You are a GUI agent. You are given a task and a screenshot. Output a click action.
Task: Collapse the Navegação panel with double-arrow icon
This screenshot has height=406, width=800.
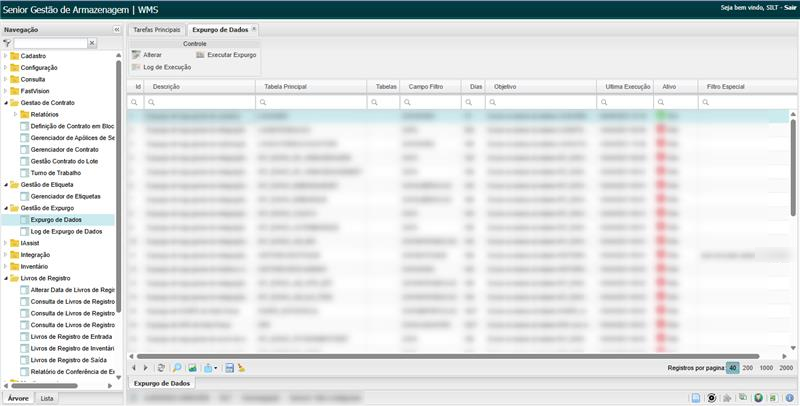click(116, 30)
